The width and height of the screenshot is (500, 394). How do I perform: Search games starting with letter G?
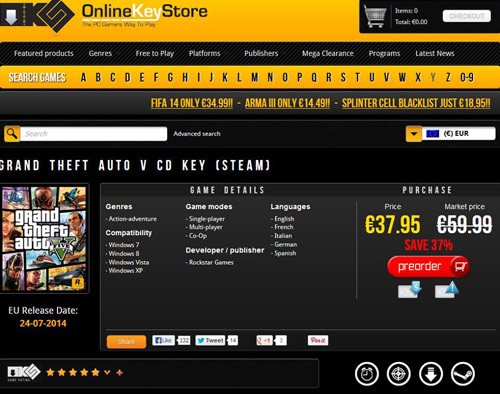click(x=170, y=78)
